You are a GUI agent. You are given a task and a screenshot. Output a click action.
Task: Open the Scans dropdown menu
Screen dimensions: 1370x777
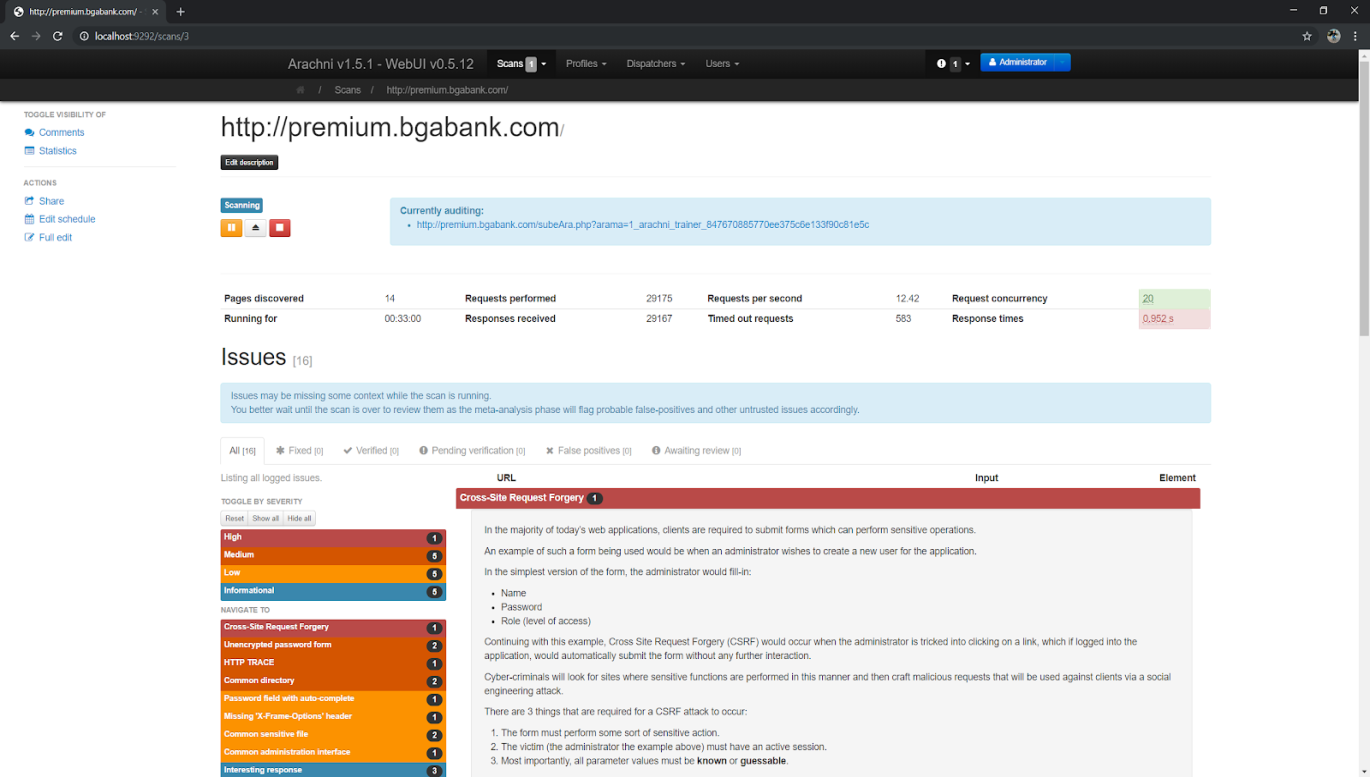521,64
